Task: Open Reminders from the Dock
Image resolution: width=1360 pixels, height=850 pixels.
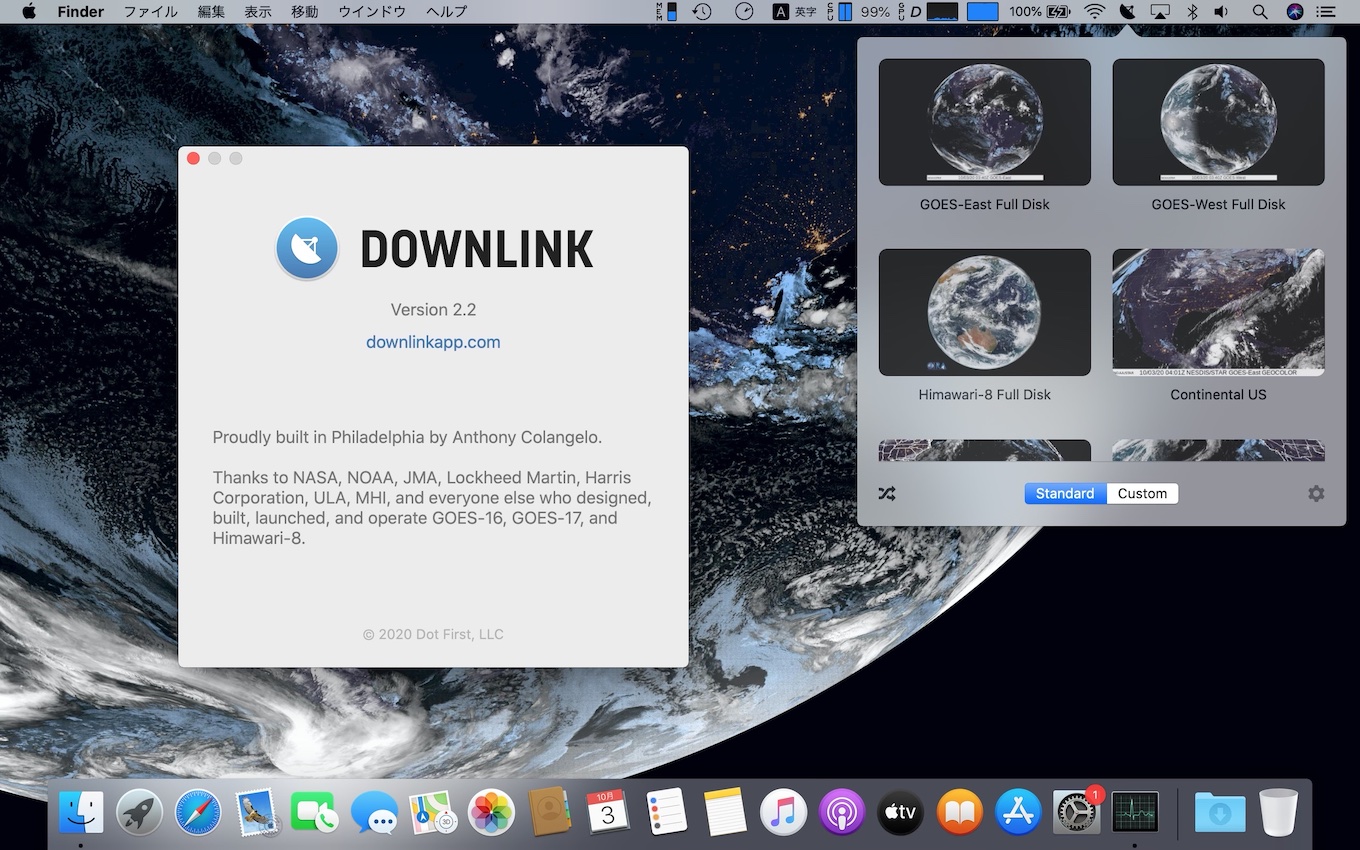Action: coord(666,812)
